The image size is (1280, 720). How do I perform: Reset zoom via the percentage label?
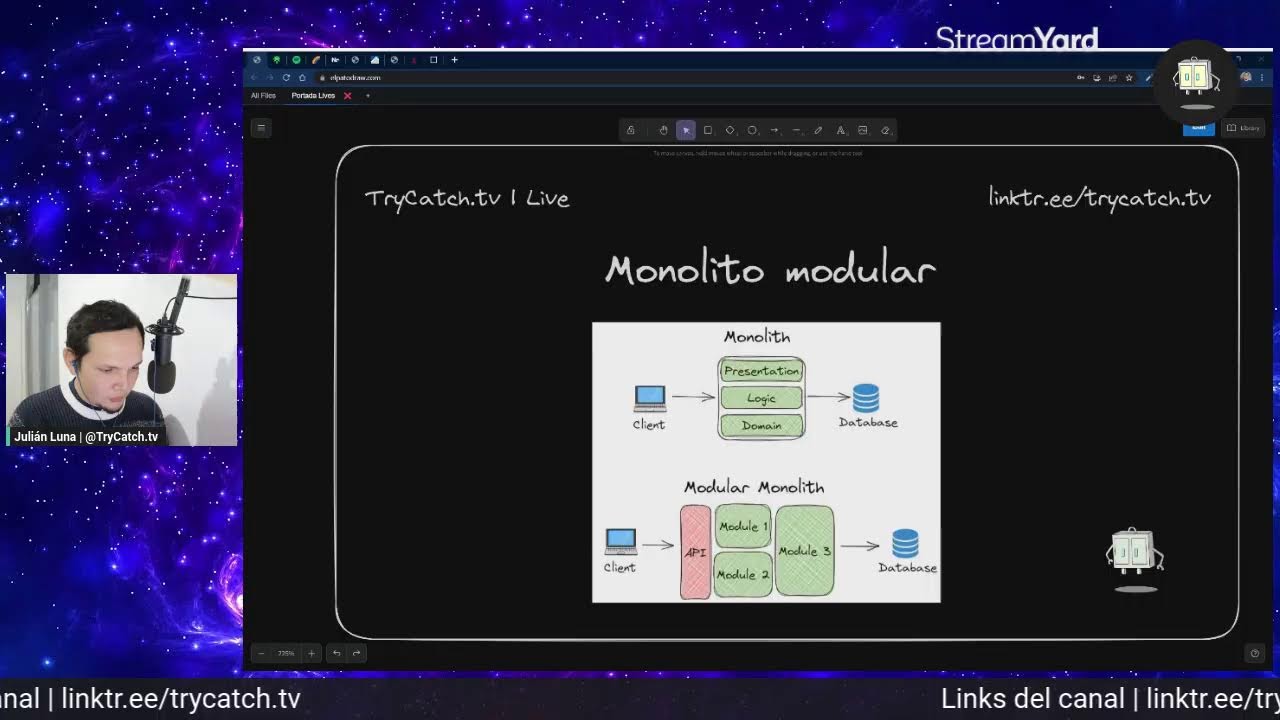(x=286, y=653)
